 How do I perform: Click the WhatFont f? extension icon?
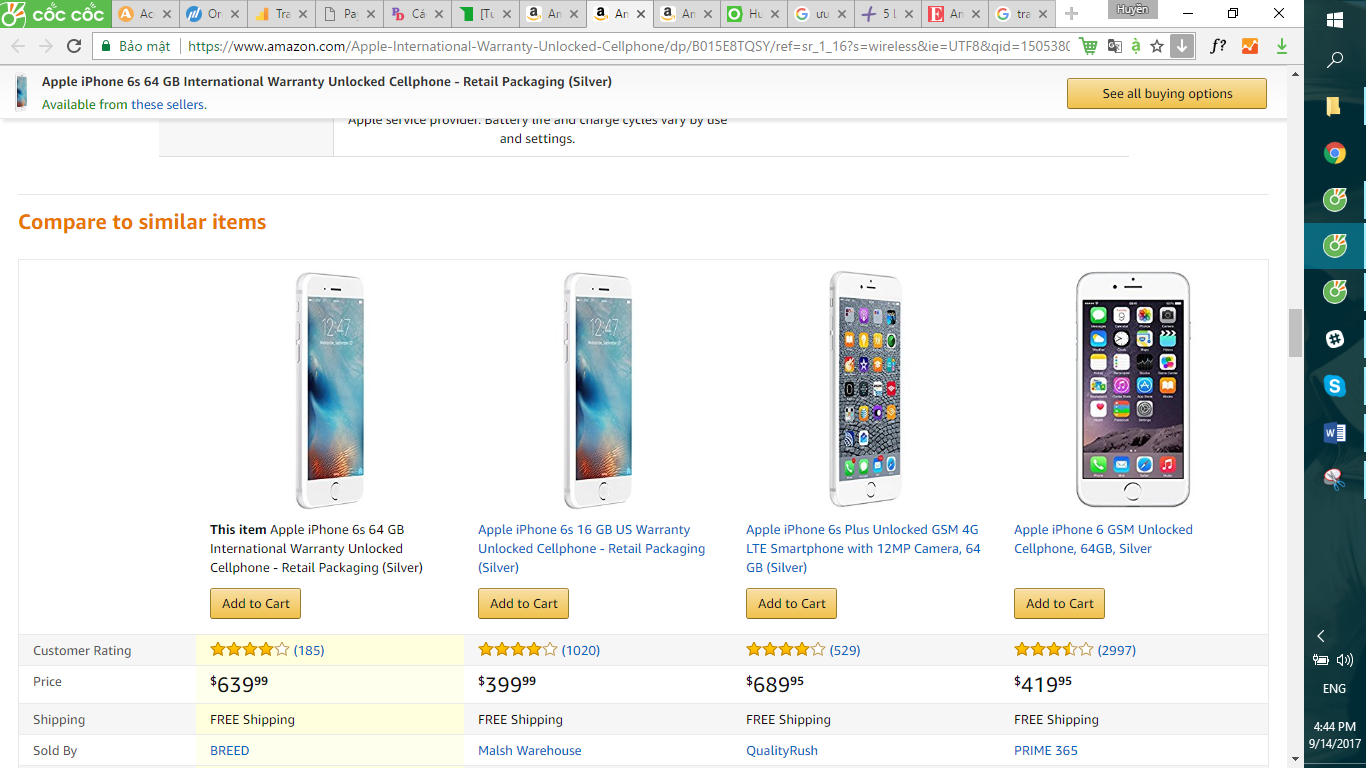1218,46
